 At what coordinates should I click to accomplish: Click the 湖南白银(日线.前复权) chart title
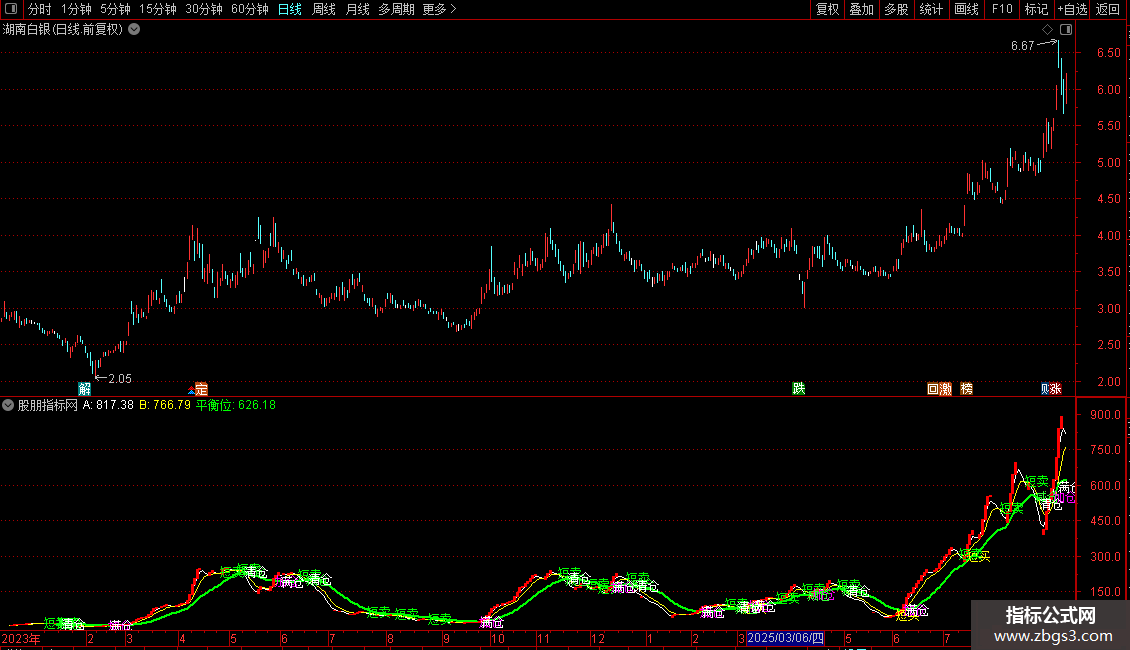pos(63,30)
